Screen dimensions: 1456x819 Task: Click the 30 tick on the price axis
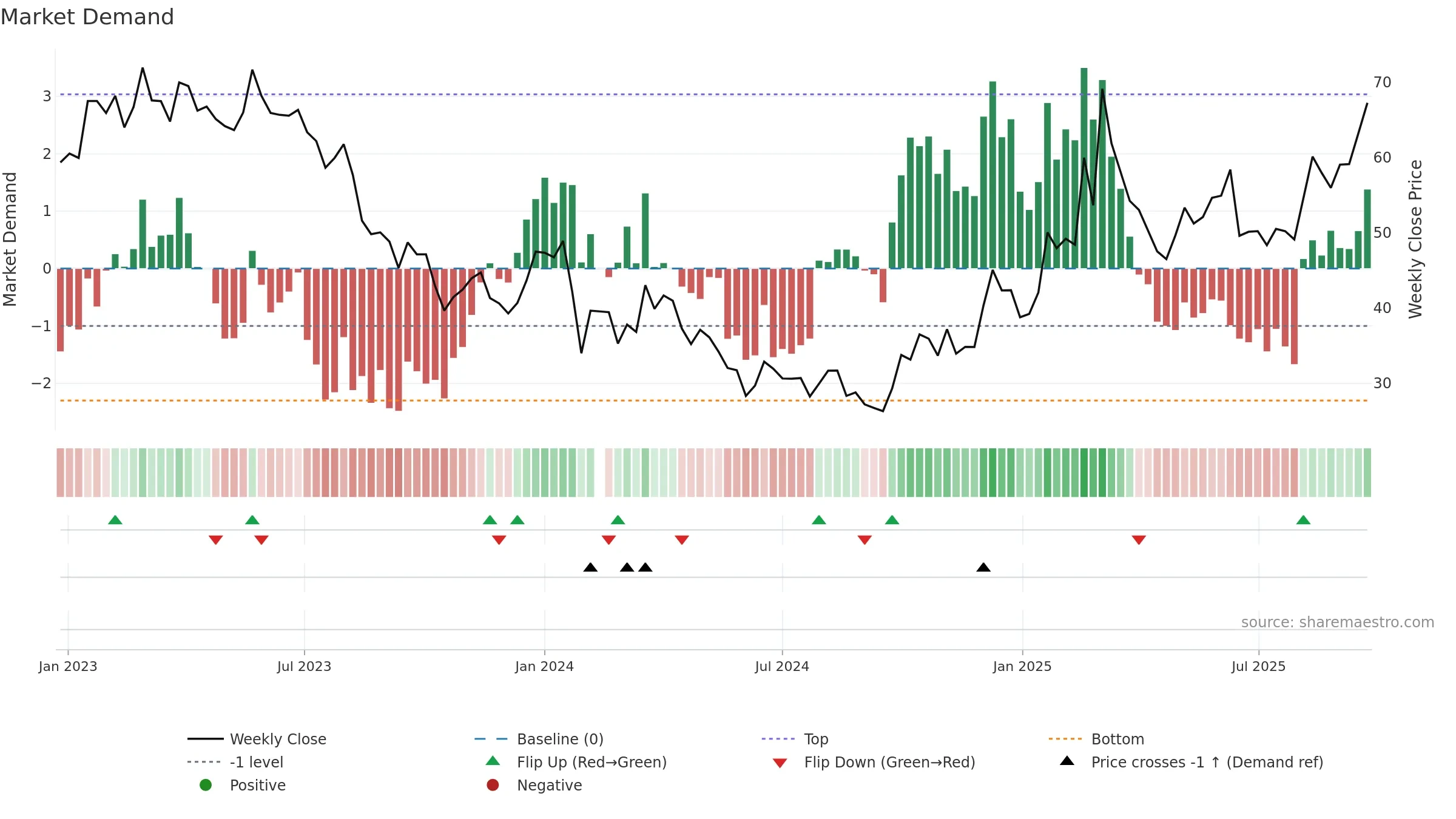(x=1383, y=383)
